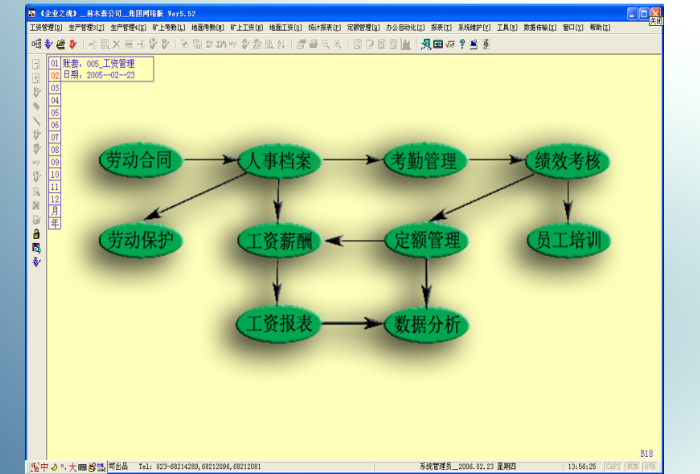The height and width of the screenshot is (474, 700).
Task: Click the red question mark help icon
Action: point(461,44)
